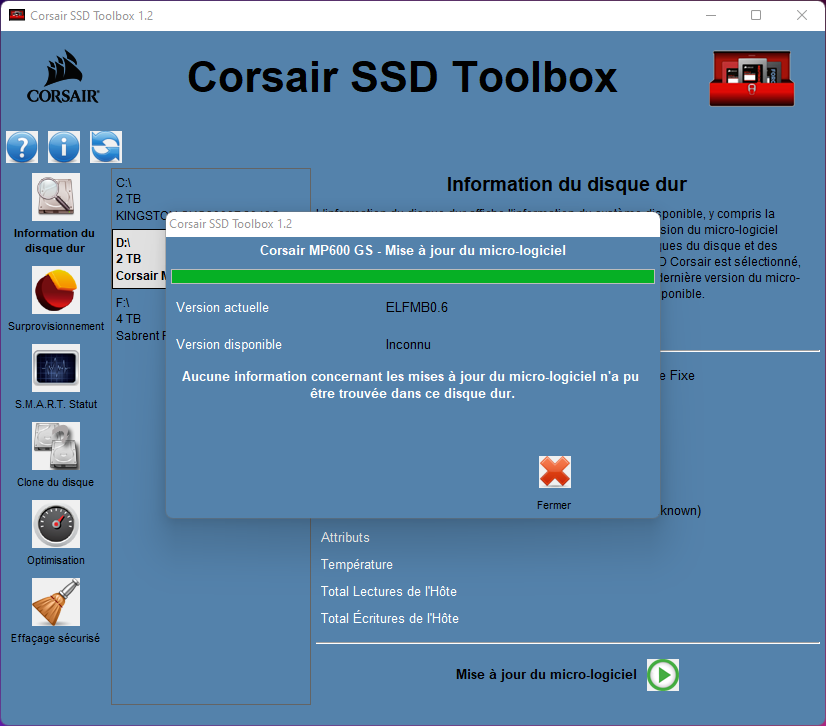
Task: Open the S.M.A.R.T. Statut monitor
Action: click(x=55, y=368)
